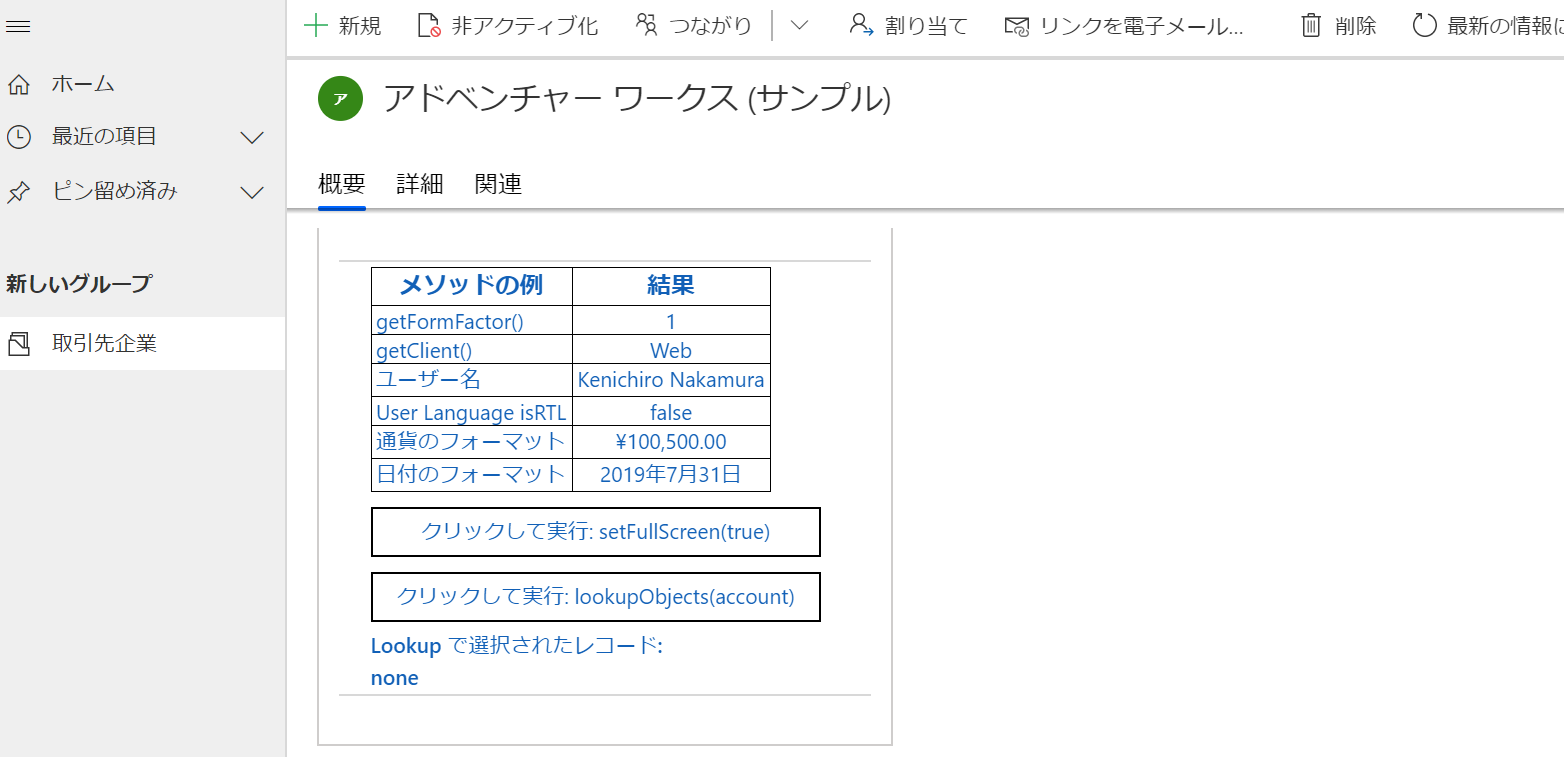Expand the つながり dropdown arrow

click(x=799, y=26)
